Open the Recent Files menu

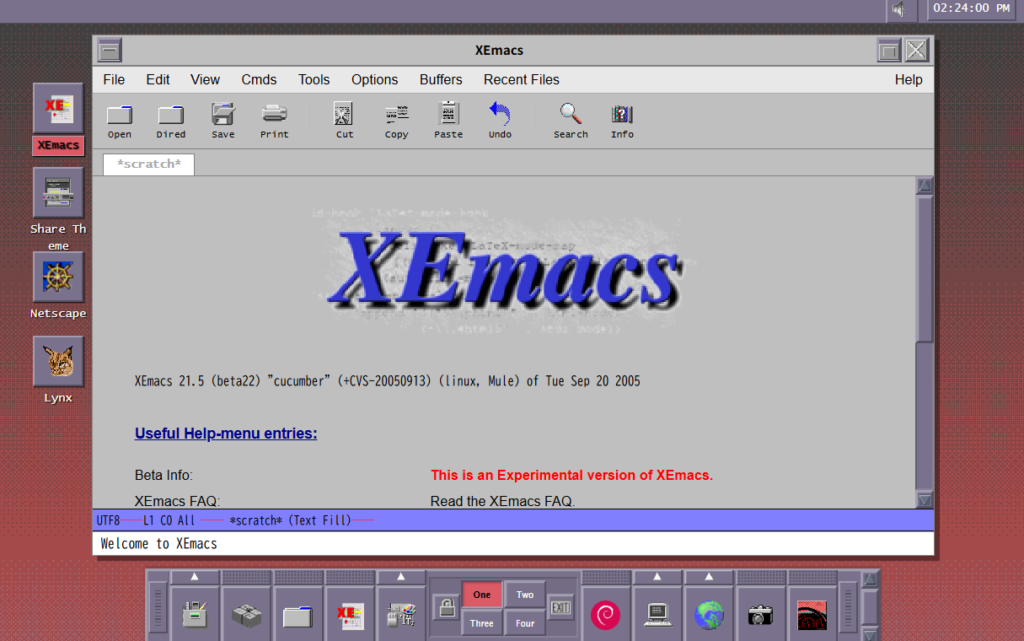(521, 80)
